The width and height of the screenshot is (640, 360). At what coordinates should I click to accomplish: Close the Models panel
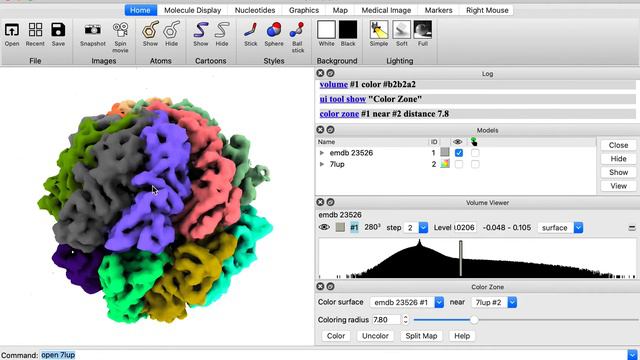[x=320, y=130]
